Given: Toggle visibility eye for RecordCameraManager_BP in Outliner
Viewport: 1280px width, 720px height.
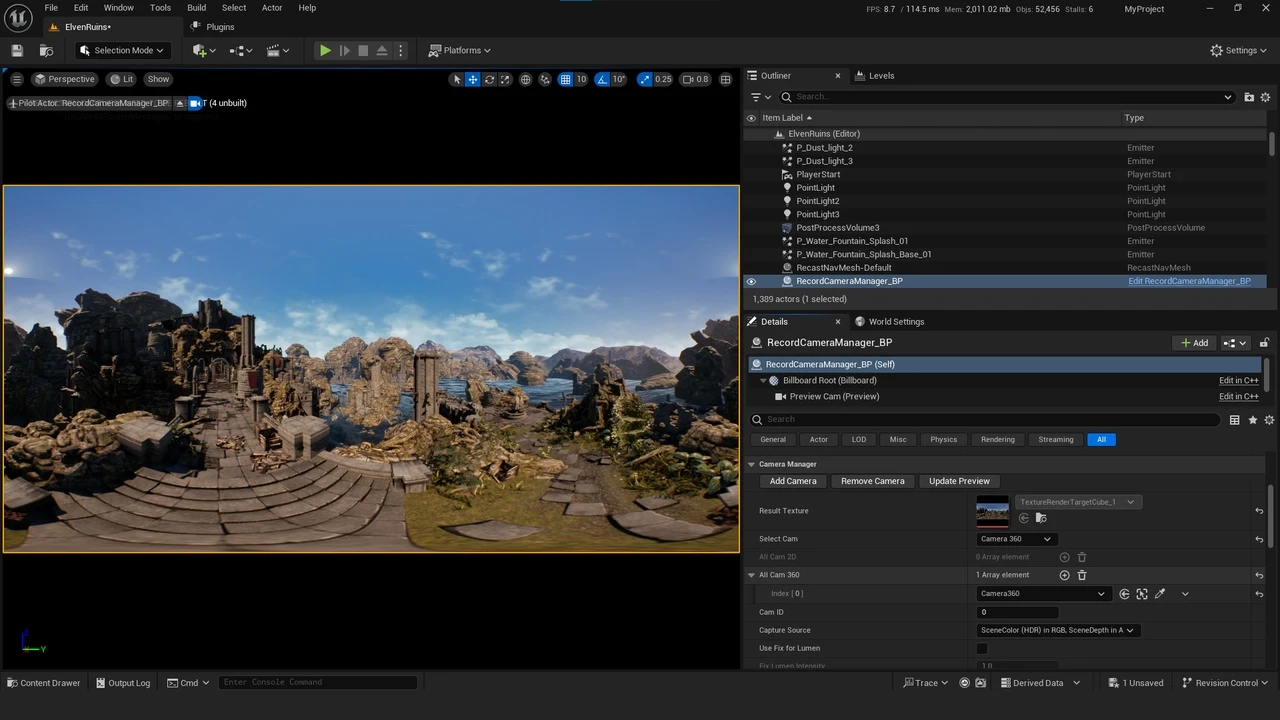Looking at the screenshot, I should click(x=751, y=282).
